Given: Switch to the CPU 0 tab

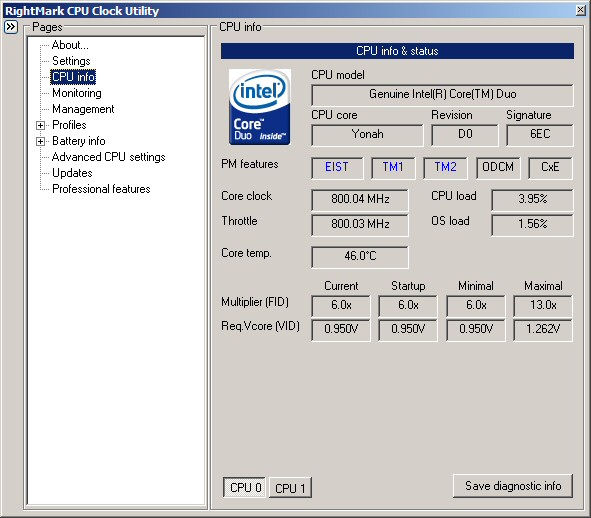Looking at the screenshot, I should coord(245,487).
